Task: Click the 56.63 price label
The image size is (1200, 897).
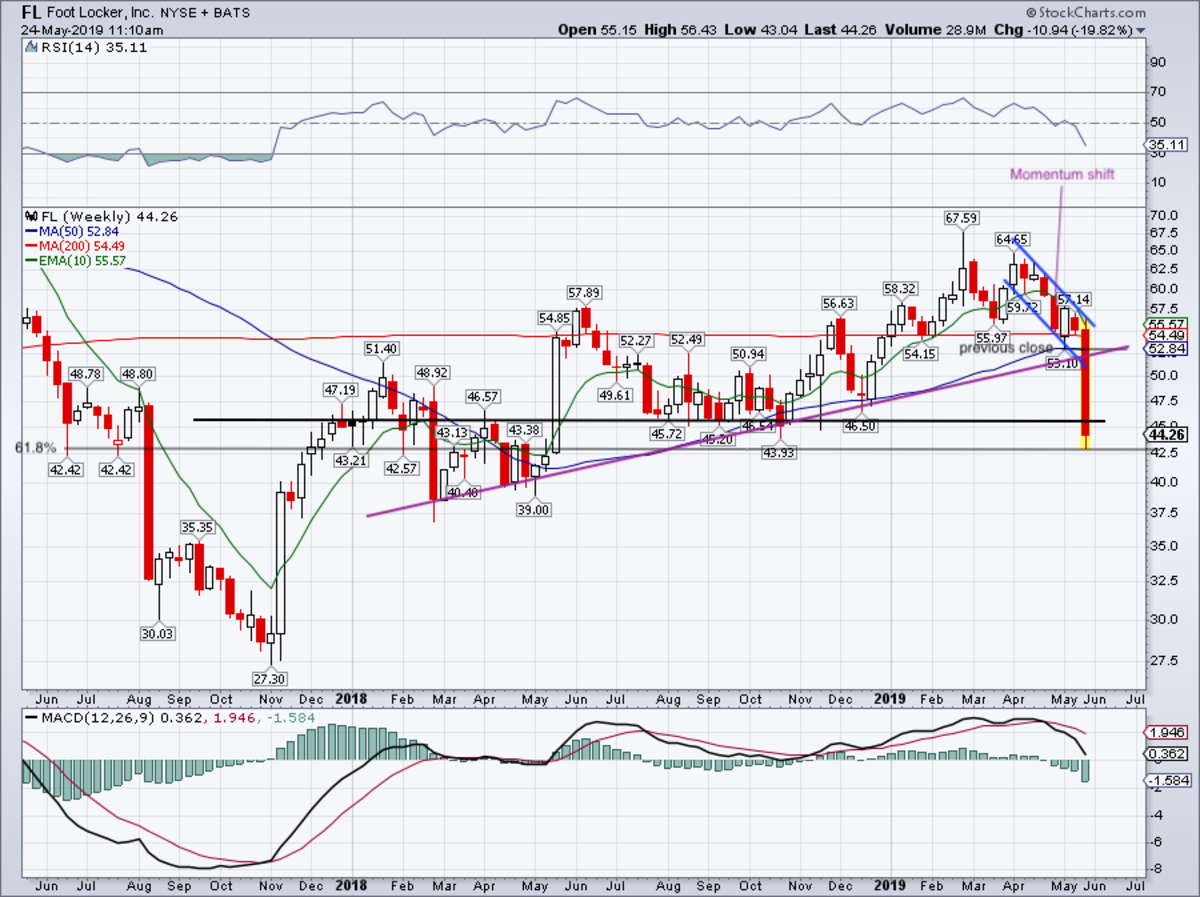Action: pyautogui.click(x=840, y=303)
